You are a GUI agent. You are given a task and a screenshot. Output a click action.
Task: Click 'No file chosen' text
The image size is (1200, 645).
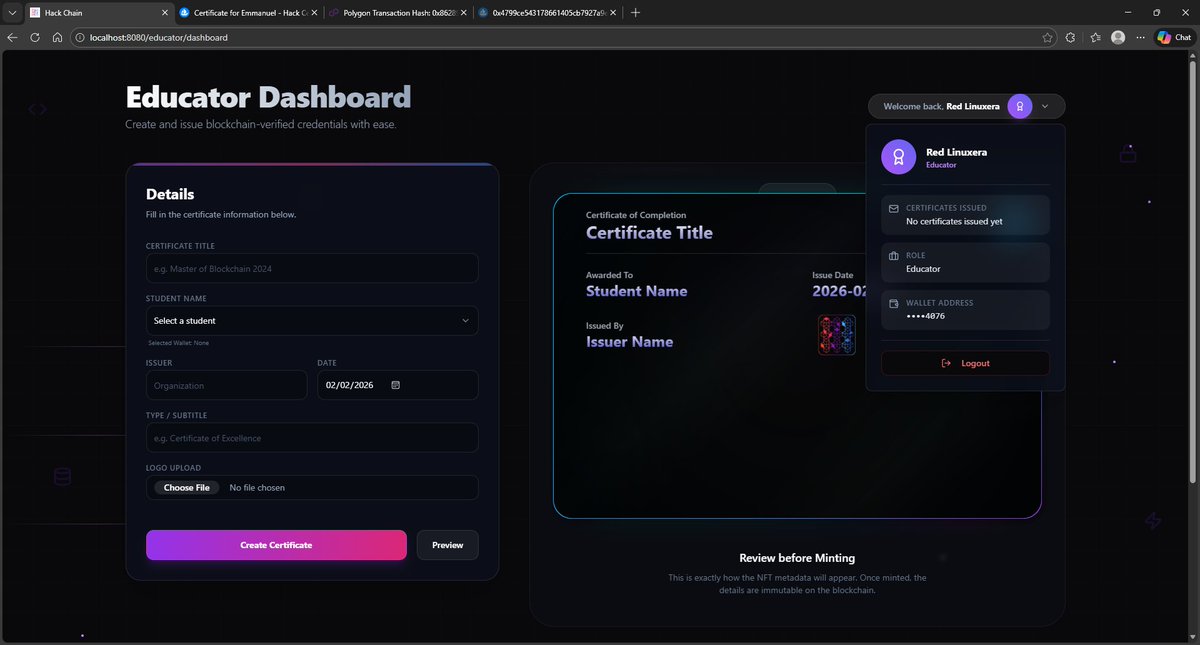(257, 488)
